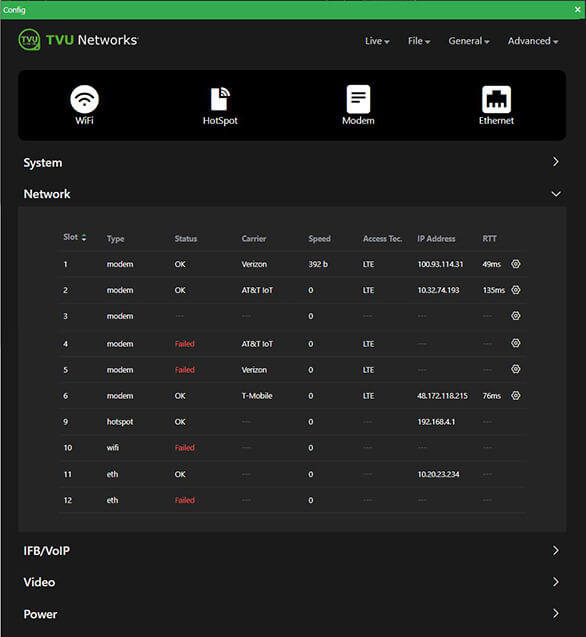Viewport: 586px width, 637px height.
Task: Open gear settings for slot 5 modem
Action: click(516, 369)
